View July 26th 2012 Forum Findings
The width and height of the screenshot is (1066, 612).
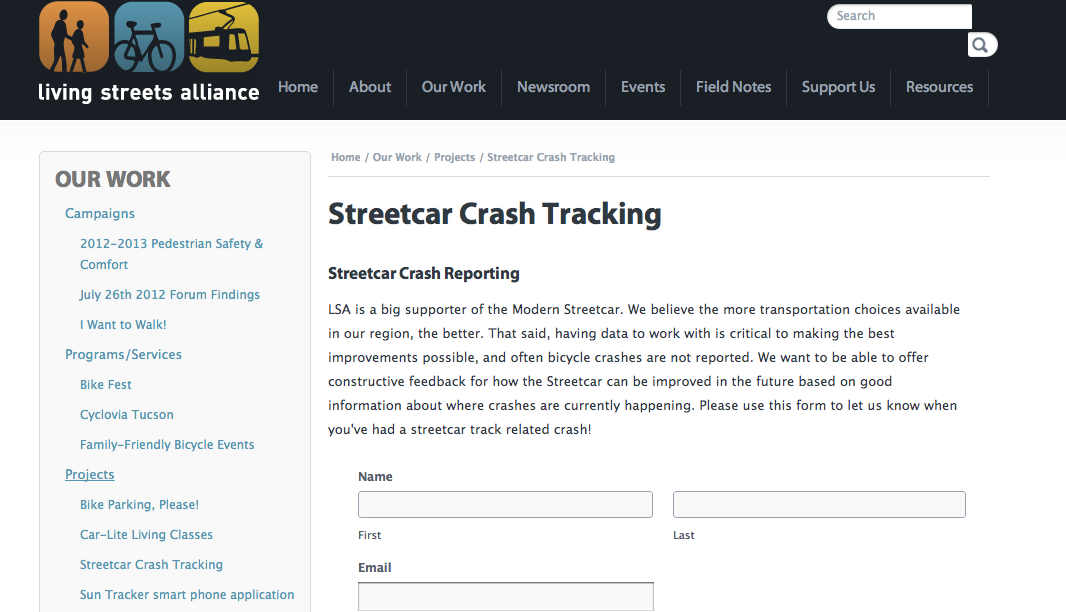tap(169, 294)
